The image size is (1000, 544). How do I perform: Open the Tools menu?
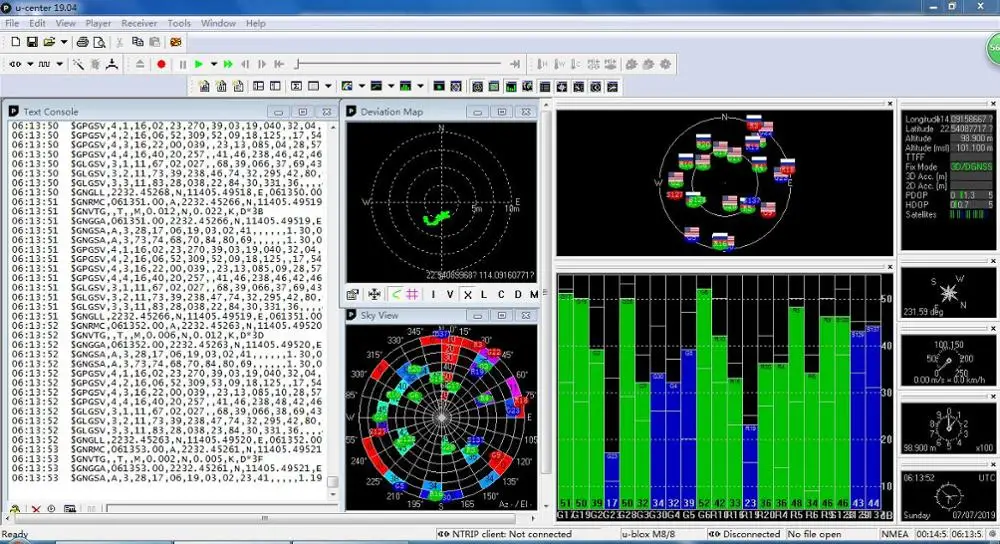[179, 23]
